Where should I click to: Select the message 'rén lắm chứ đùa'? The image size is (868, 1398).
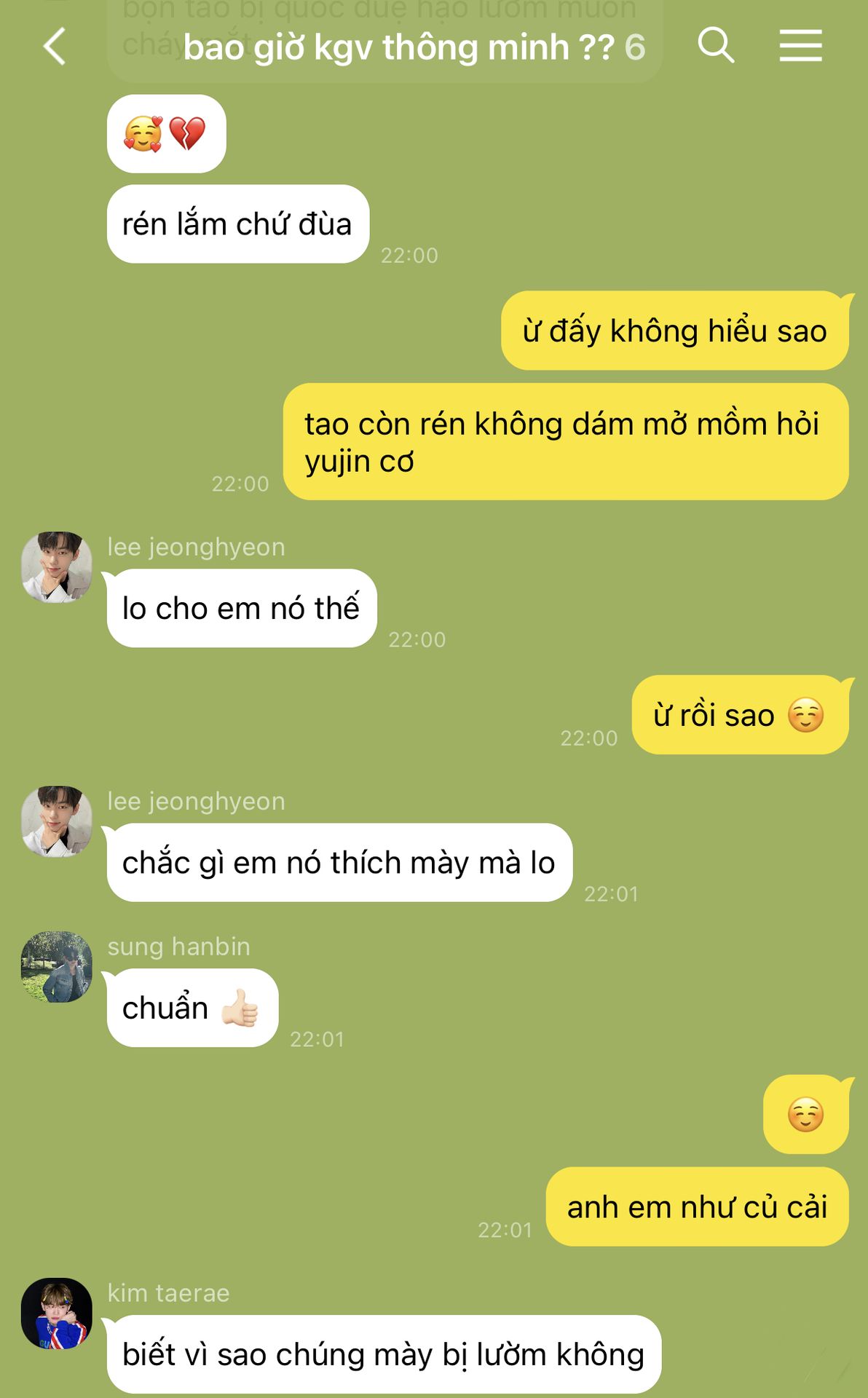pyautogui.click(x=237, y=224)
